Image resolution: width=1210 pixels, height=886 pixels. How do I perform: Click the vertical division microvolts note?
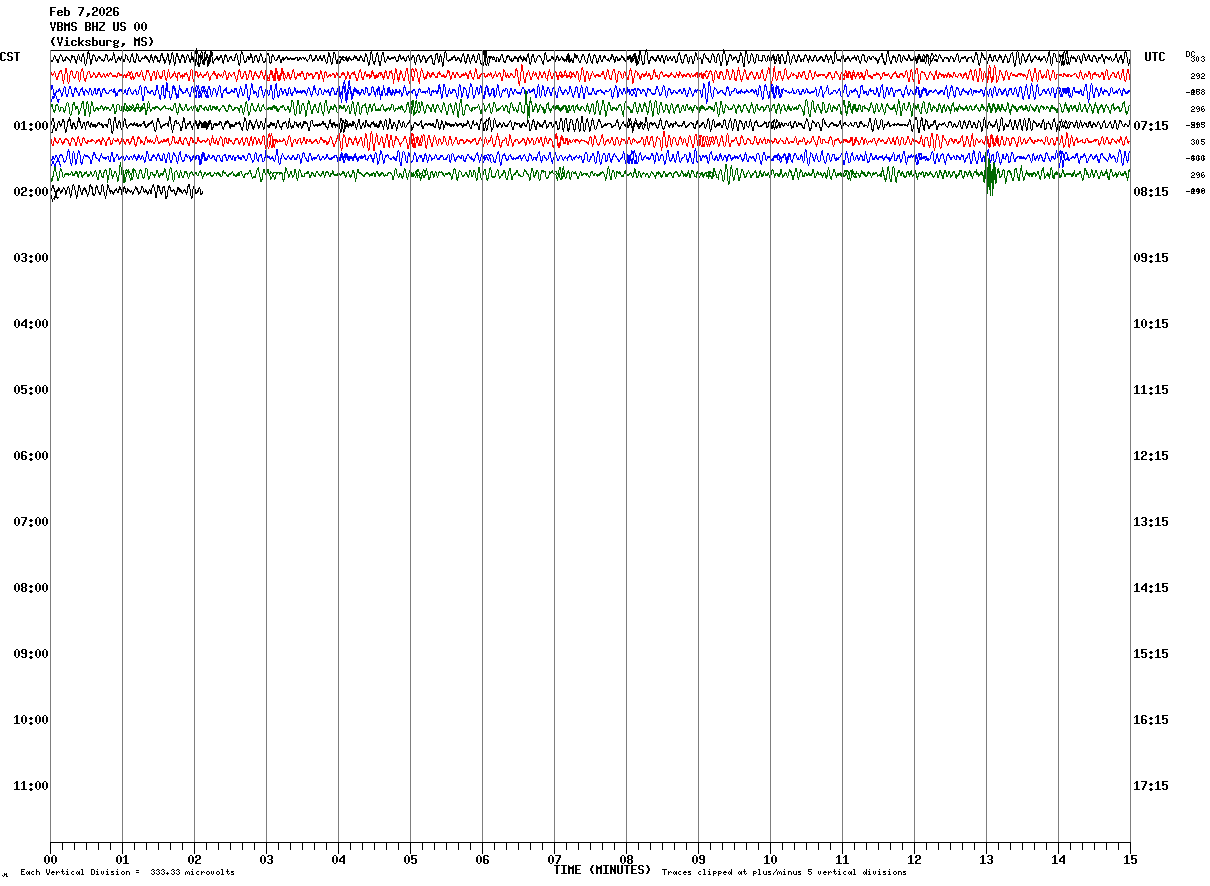[x=127, y=873]
